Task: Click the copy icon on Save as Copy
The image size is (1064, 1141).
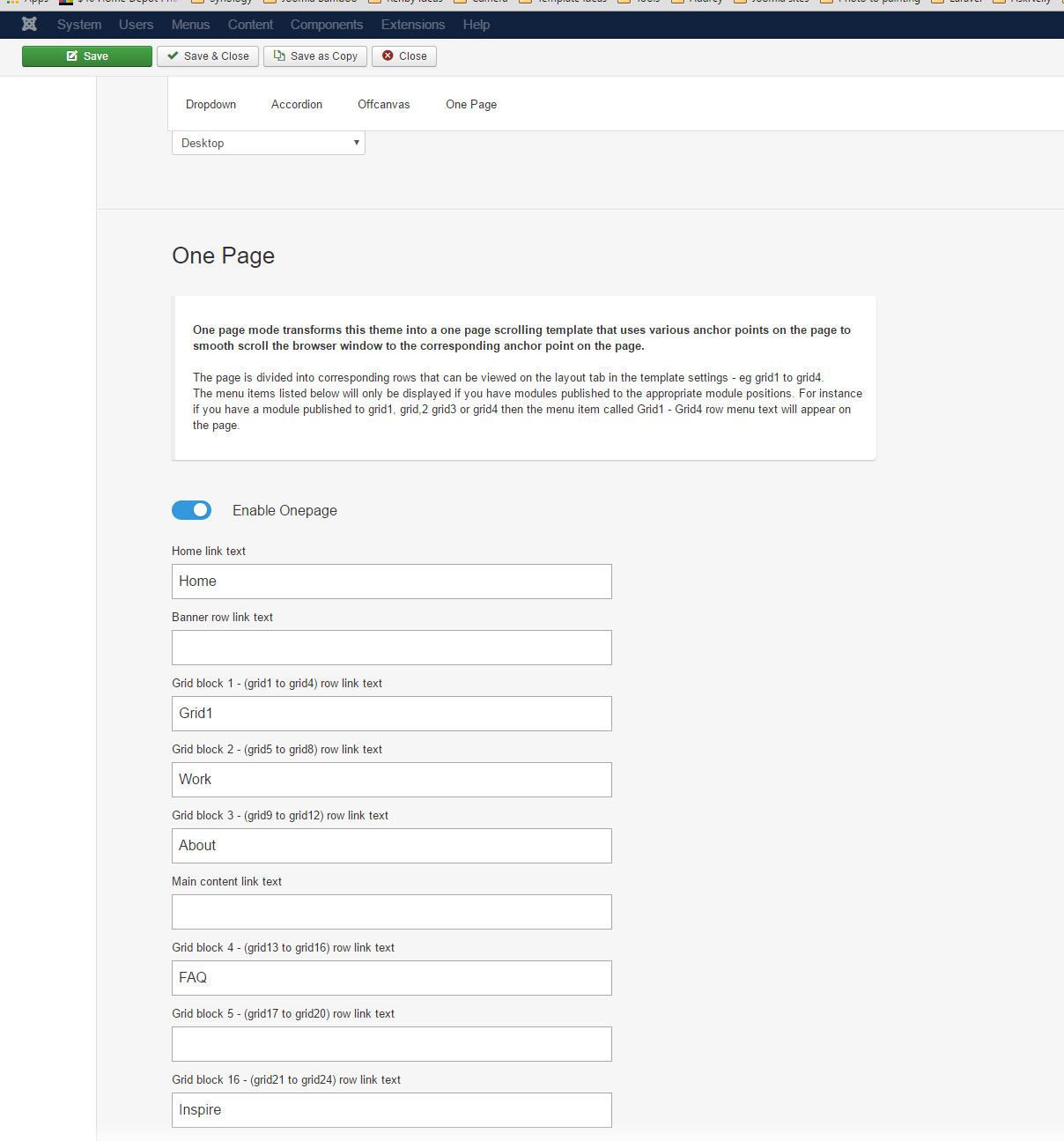Action: point(279,56)
